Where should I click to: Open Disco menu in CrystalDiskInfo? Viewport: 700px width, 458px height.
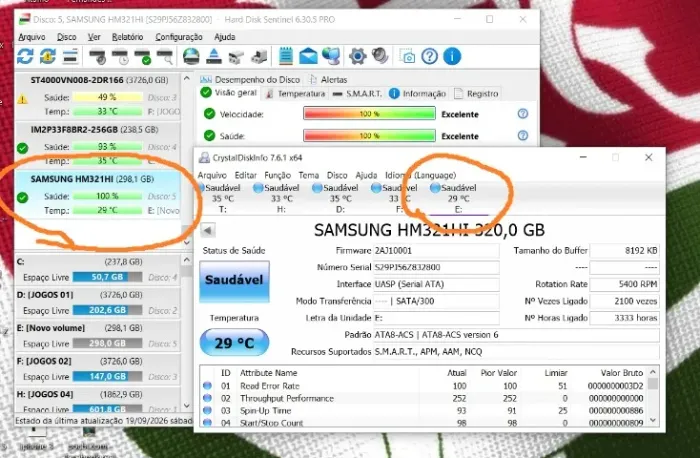tap(337, 175)
